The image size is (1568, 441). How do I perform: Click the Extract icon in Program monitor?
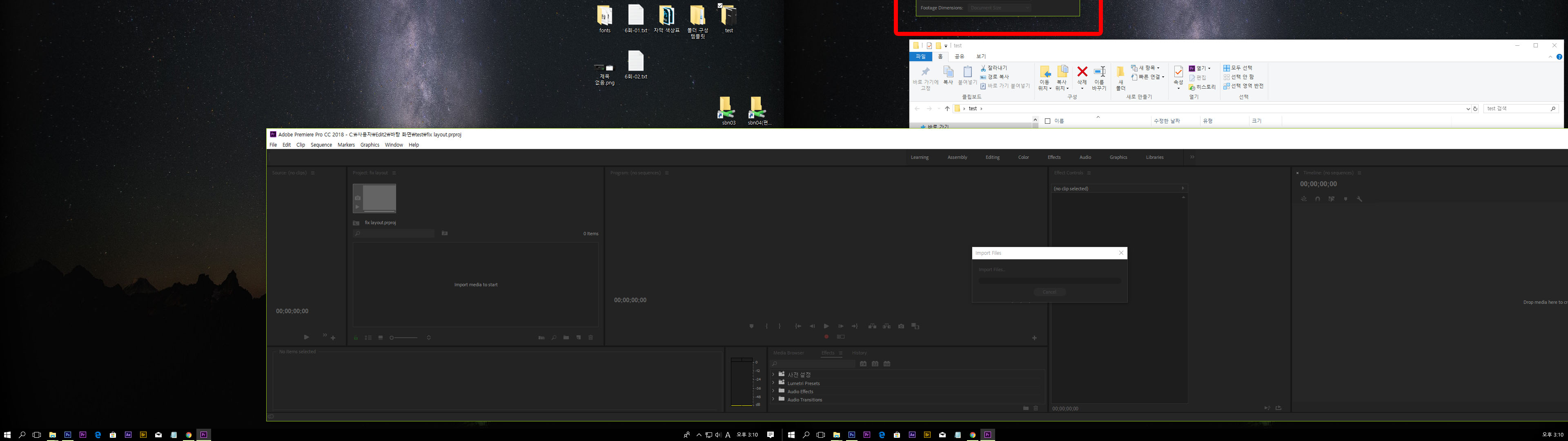tap(887, 327)
